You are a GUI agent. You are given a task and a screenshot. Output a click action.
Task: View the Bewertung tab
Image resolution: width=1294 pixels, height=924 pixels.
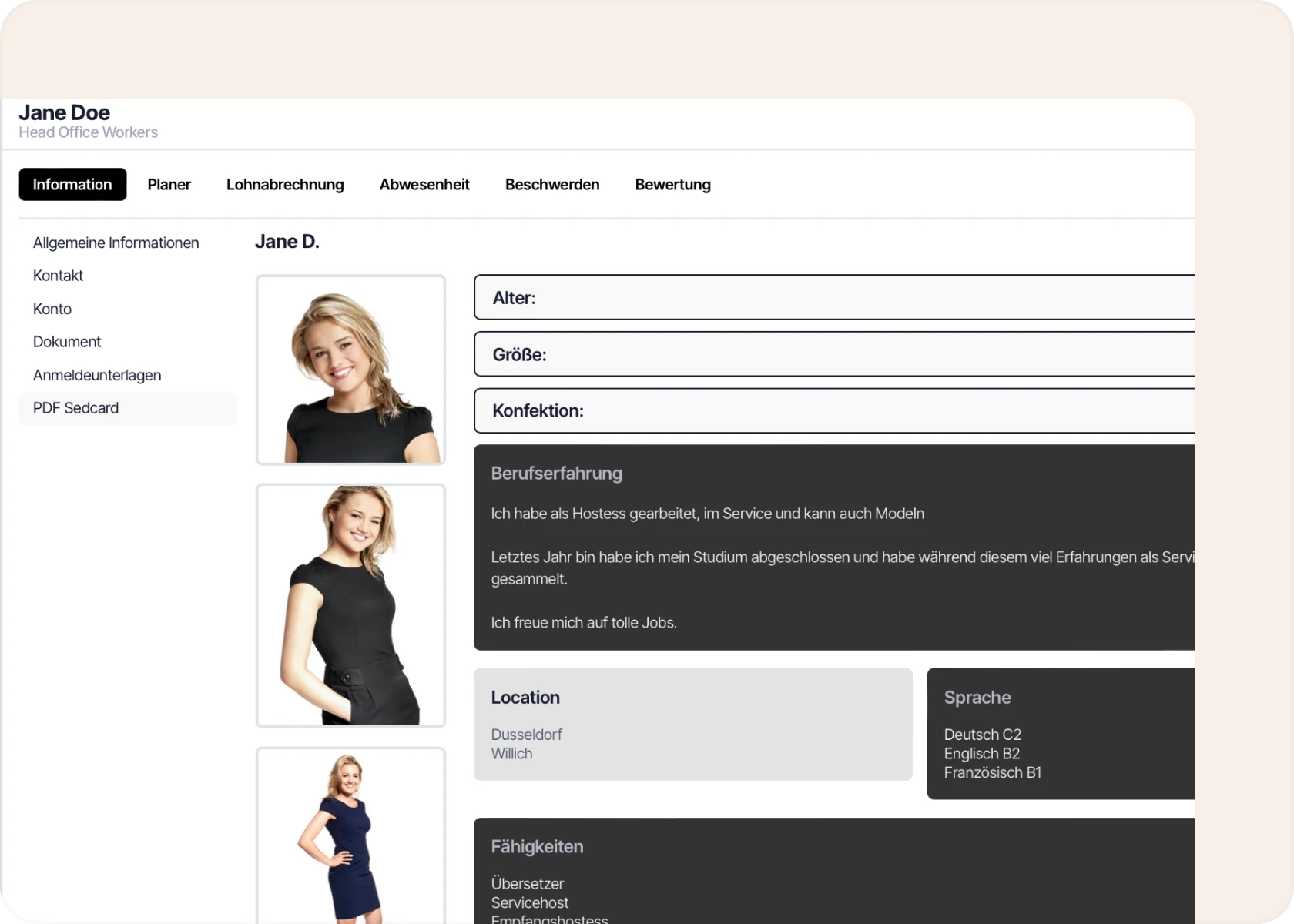(x=673, y=185)
